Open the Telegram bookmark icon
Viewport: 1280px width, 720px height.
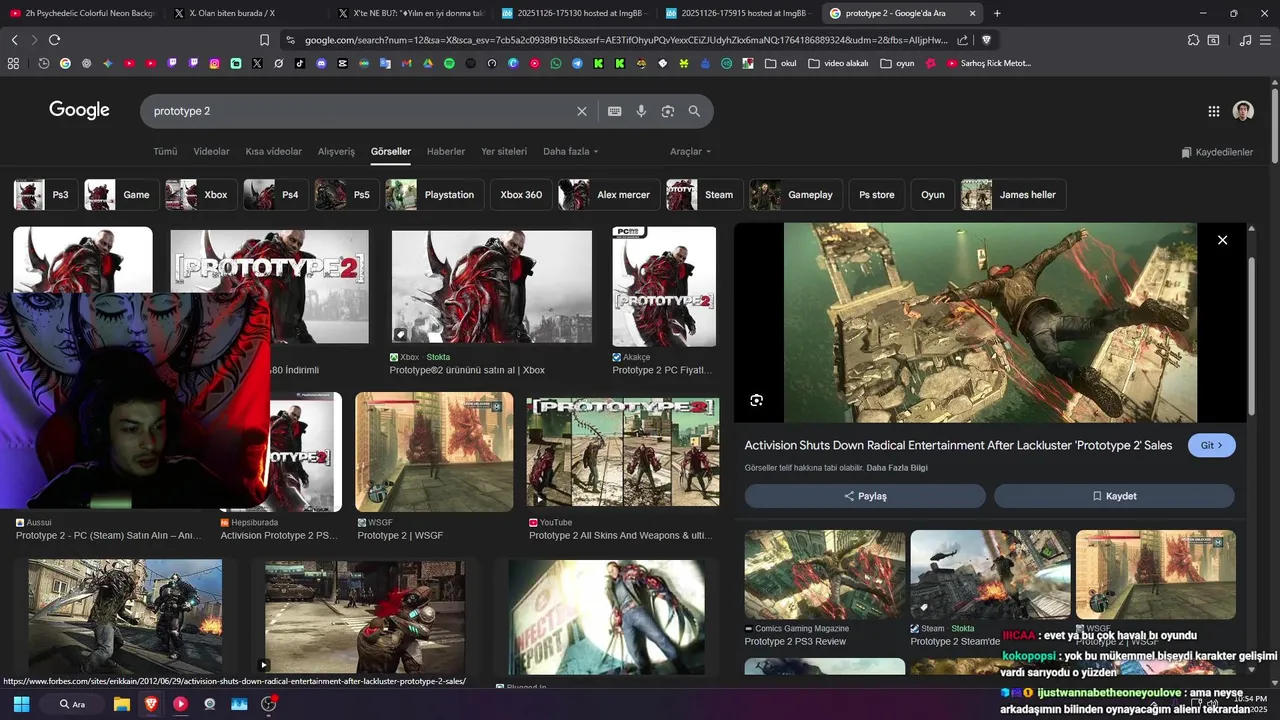[x=577, y=63]
